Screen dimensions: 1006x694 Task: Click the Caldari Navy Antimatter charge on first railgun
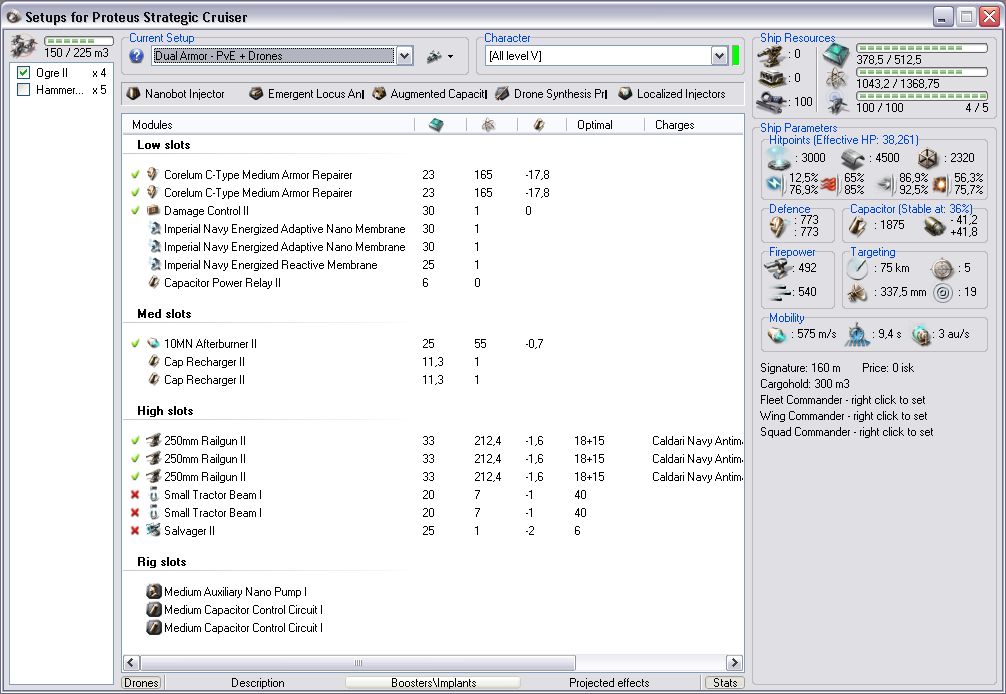pyautogui.click(x=697, y=441)
